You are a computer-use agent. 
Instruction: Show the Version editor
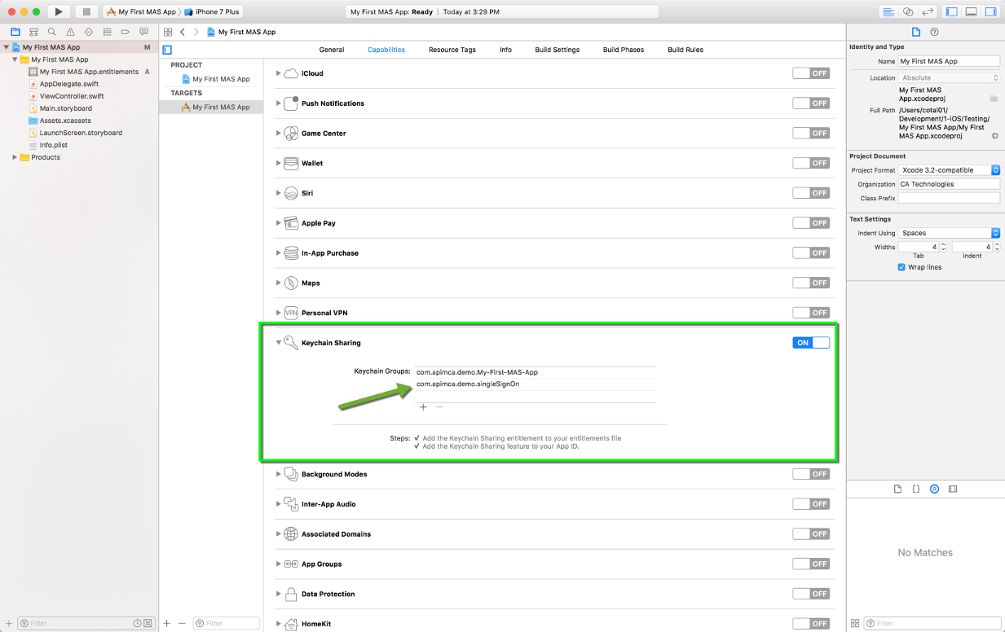point(927,12)
